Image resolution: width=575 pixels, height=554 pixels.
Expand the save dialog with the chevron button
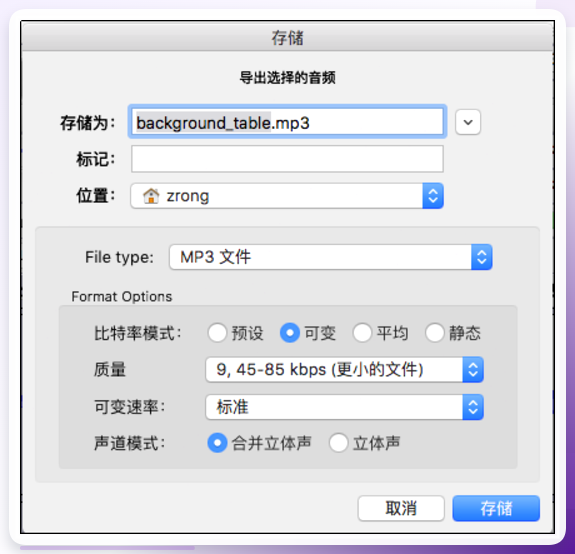[468, 122]
